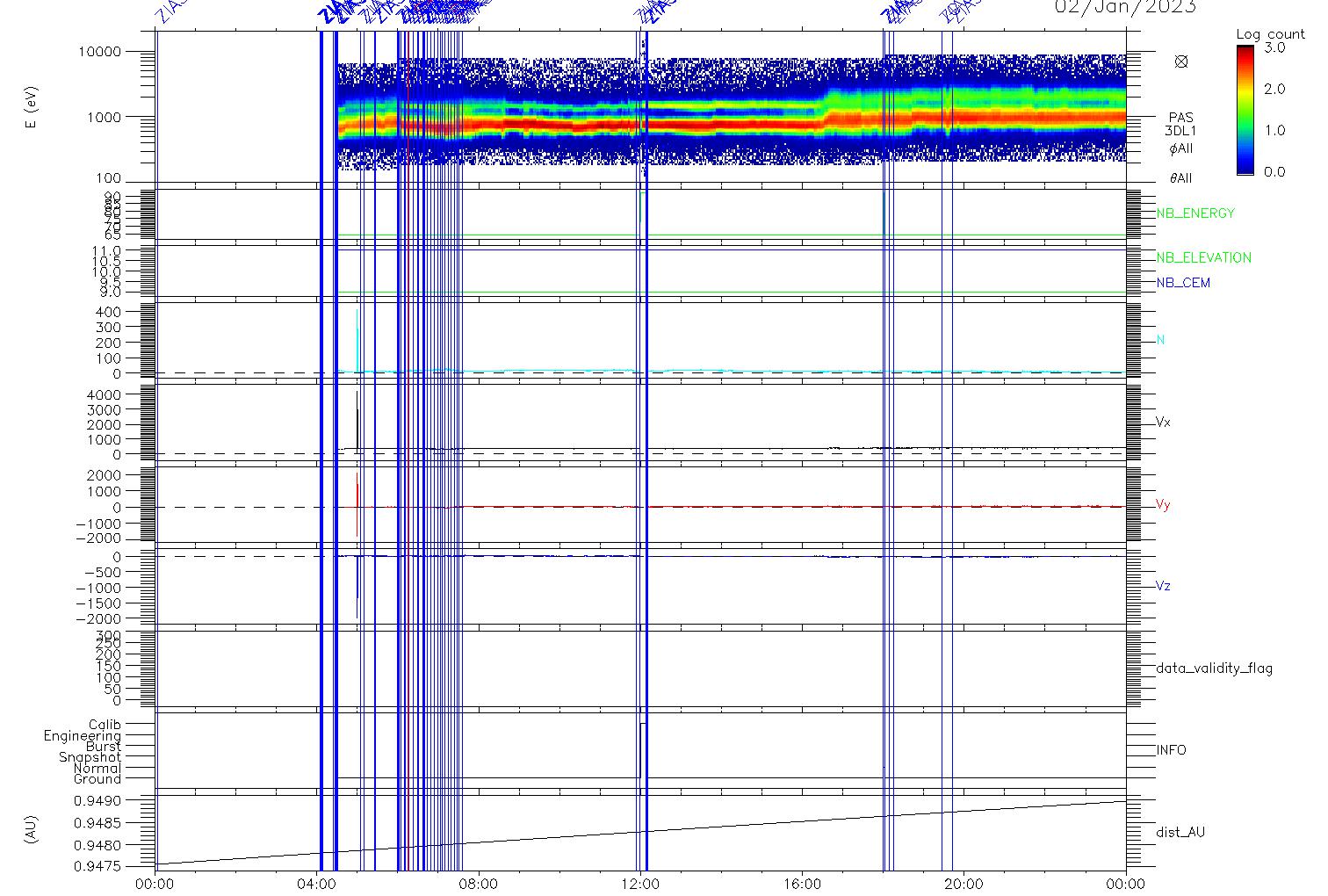Click the Log count color bar

pyautogui.click(x=1245, y=110)
